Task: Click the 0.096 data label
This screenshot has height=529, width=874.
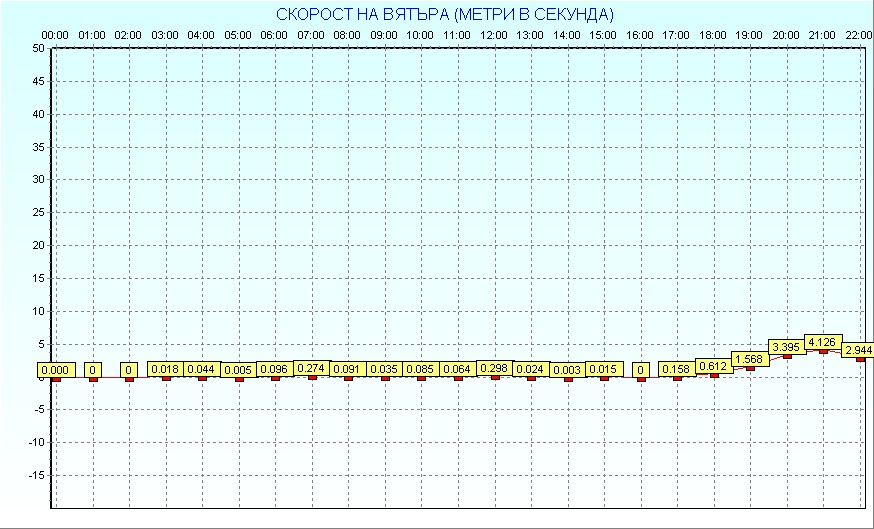Action: (275, 369)
